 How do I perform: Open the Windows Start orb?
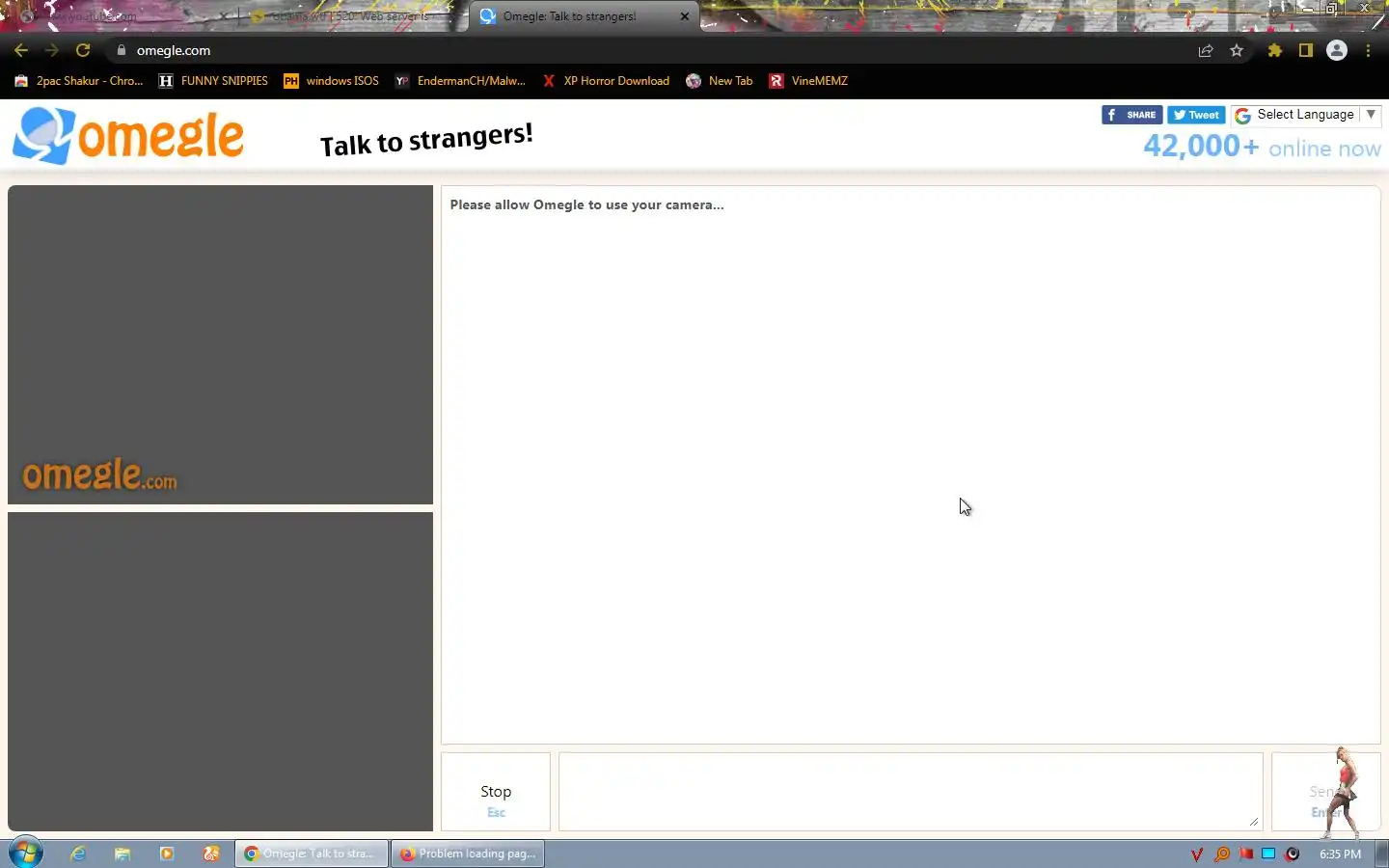[26, 854]
